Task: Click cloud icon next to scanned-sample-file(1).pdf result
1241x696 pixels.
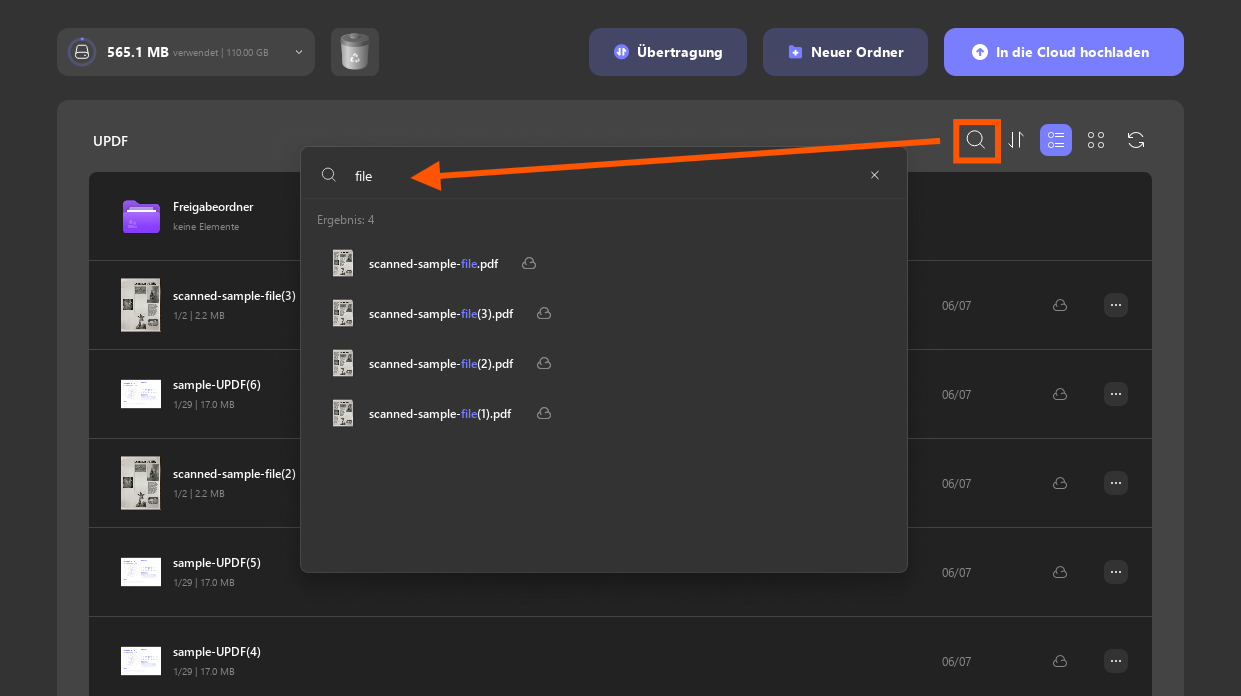Action: [x=545, y=413]
